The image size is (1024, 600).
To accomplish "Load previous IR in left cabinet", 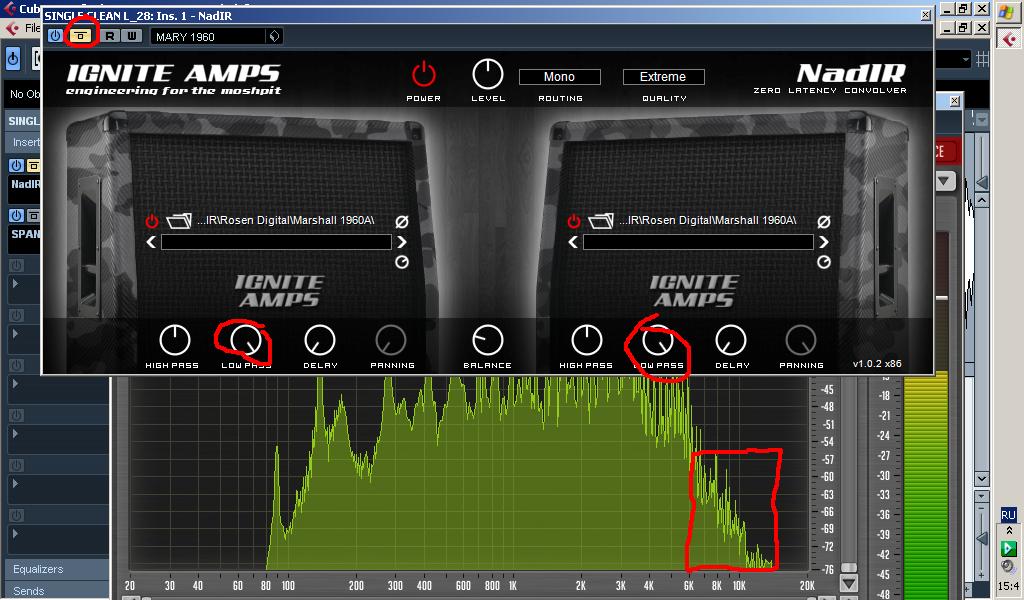I will coord(151,242).
